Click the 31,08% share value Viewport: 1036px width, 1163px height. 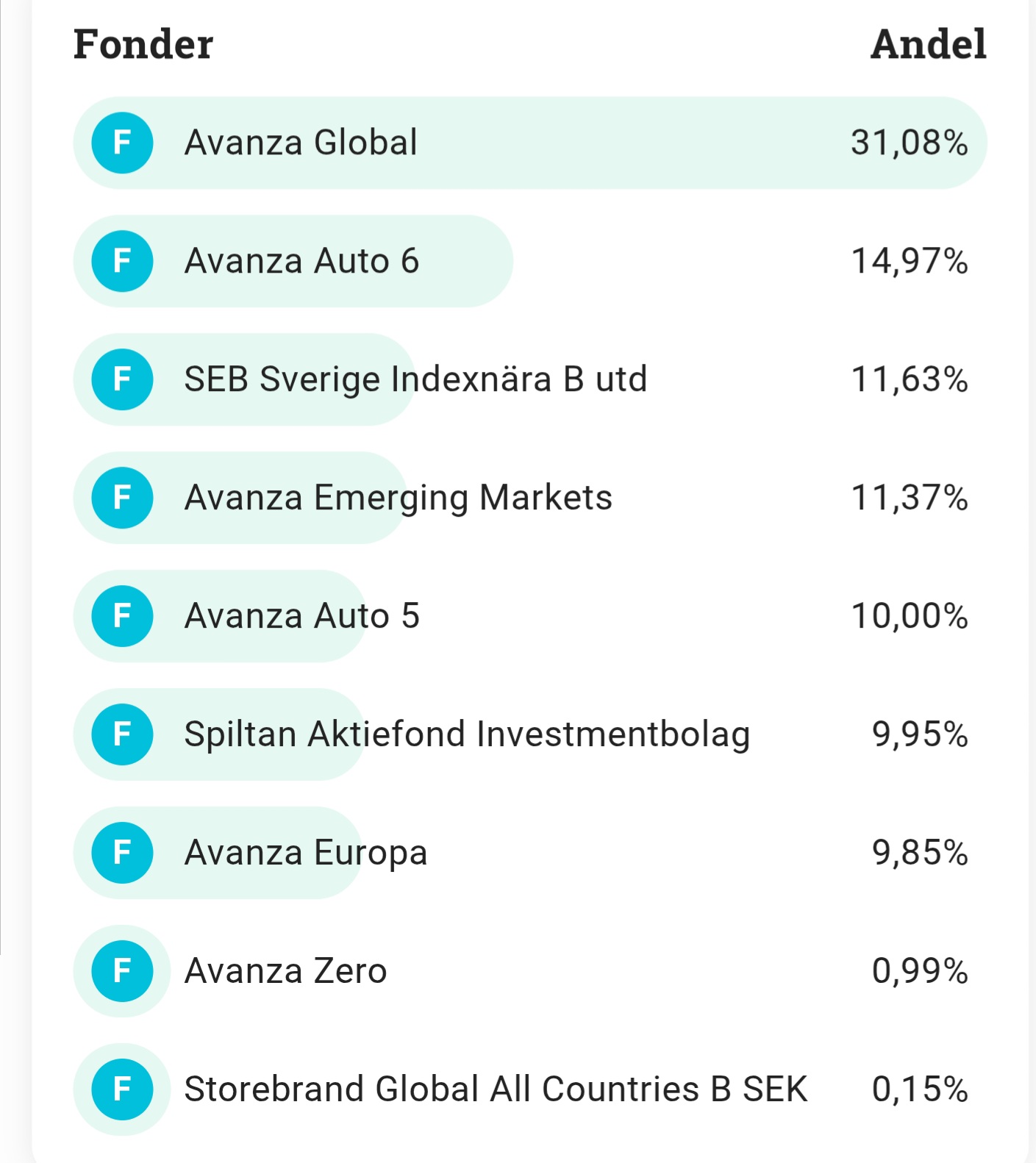coord(909,143)
